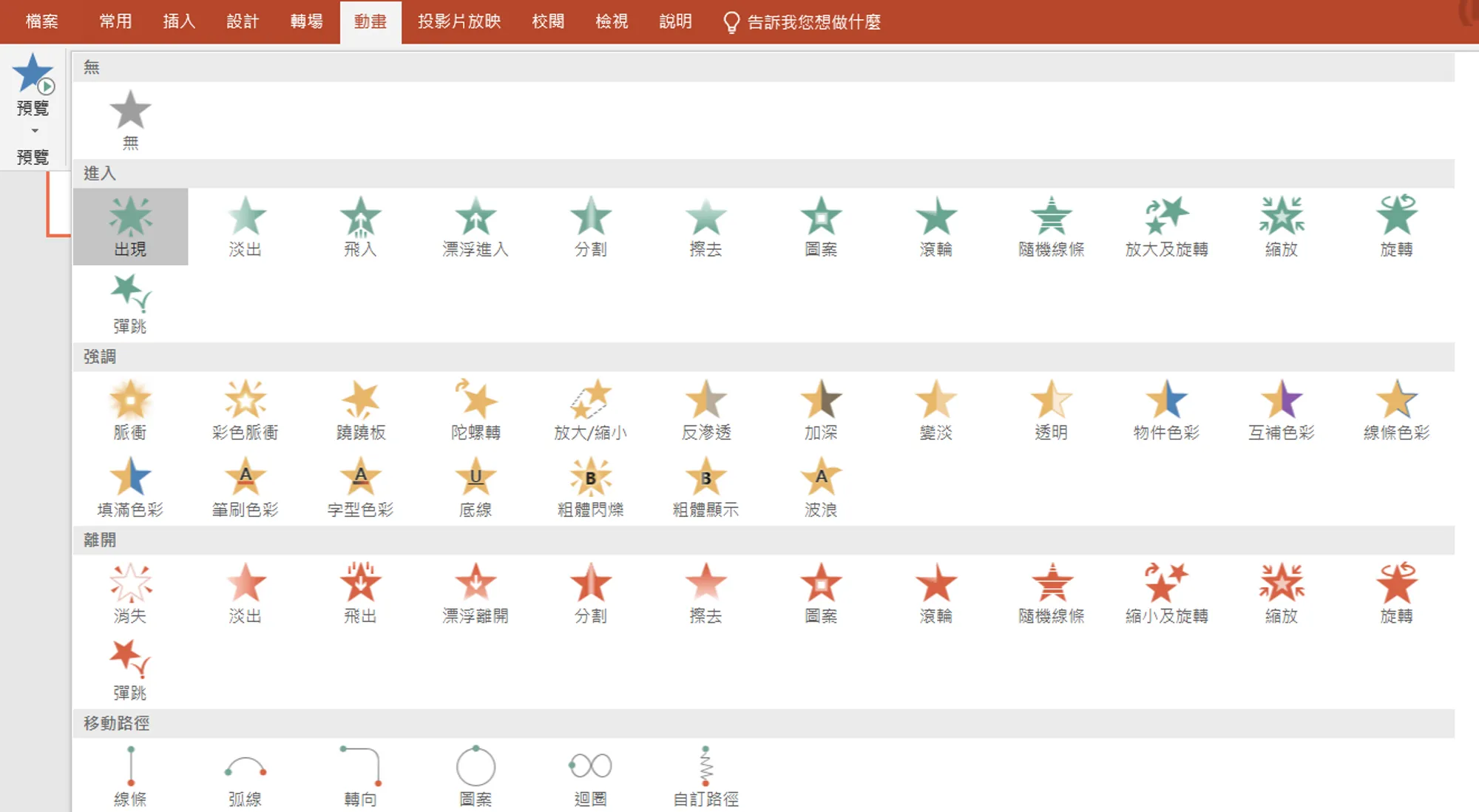Choose the 彩色脈衝 emphasis effect
The height and width of the screenshot is (812, 1479).
(246, 410)
